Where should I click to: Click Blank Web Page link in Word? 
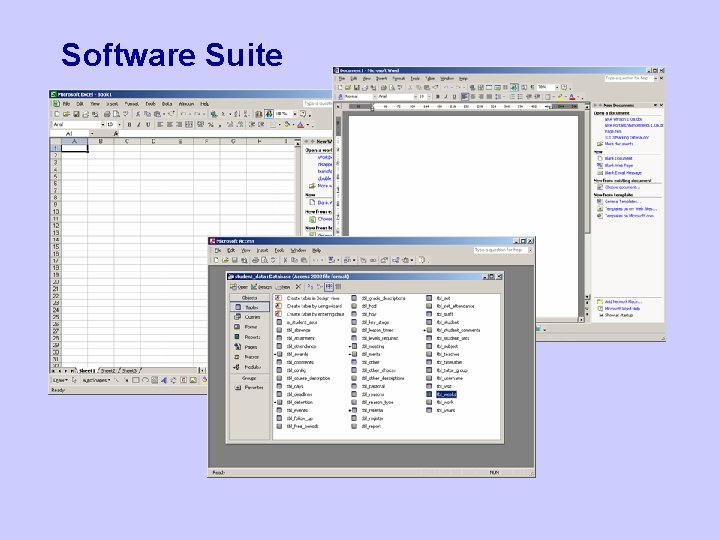point(619,165)
